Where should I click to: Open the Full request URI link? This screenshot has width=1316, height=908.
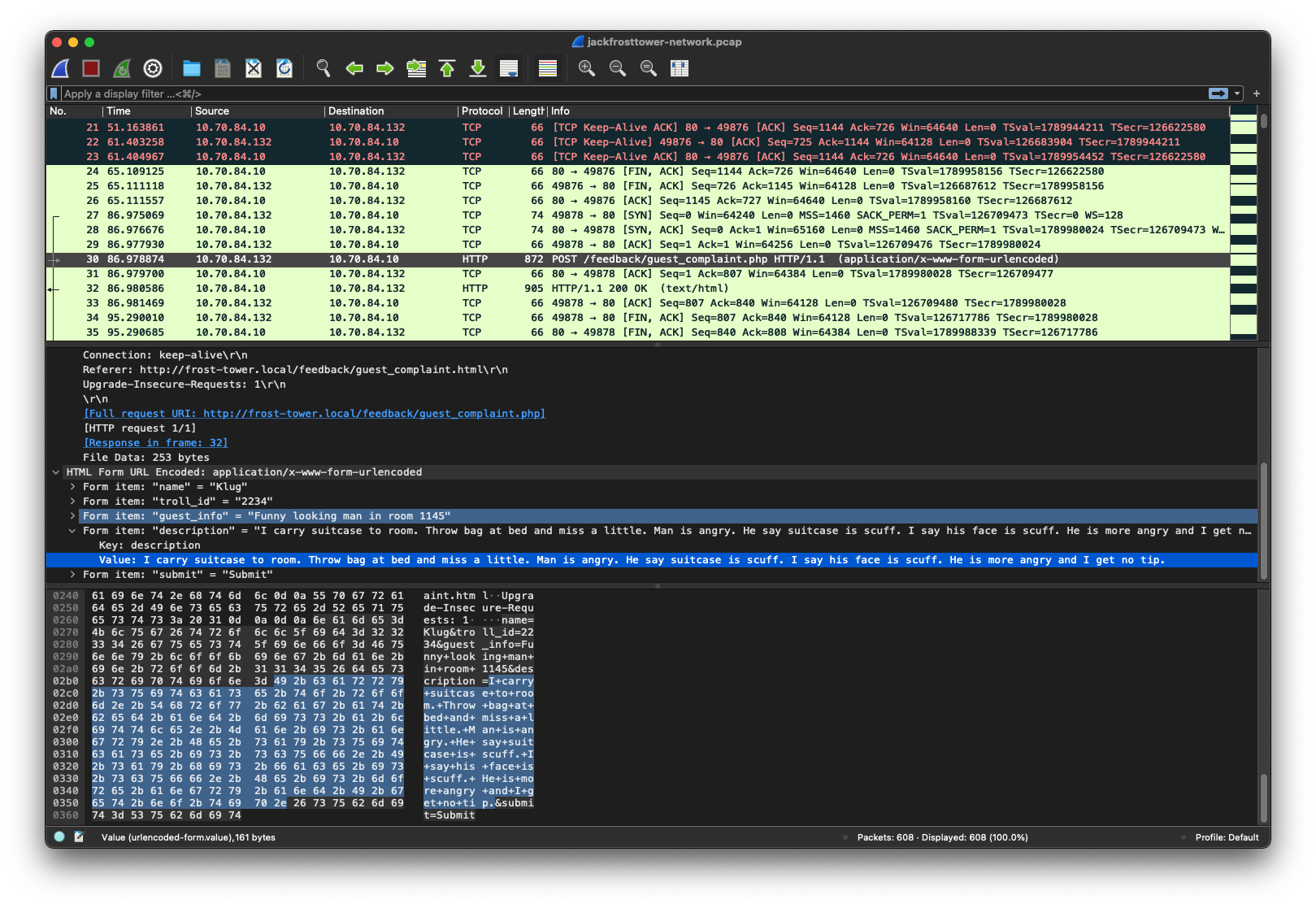coord(315,414)
